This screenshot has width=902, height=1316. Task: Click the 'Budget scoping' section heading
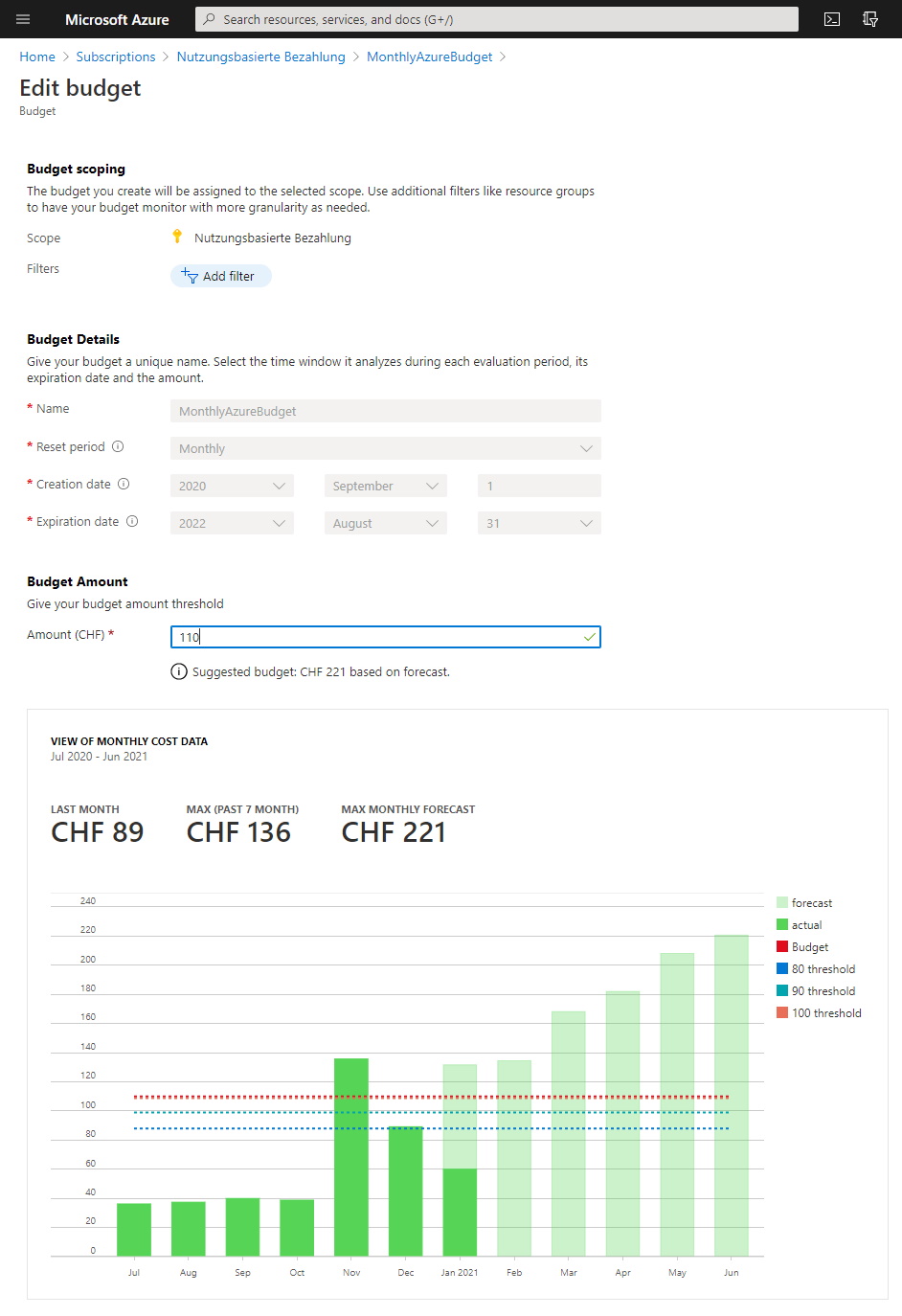(x=77, y=169)
